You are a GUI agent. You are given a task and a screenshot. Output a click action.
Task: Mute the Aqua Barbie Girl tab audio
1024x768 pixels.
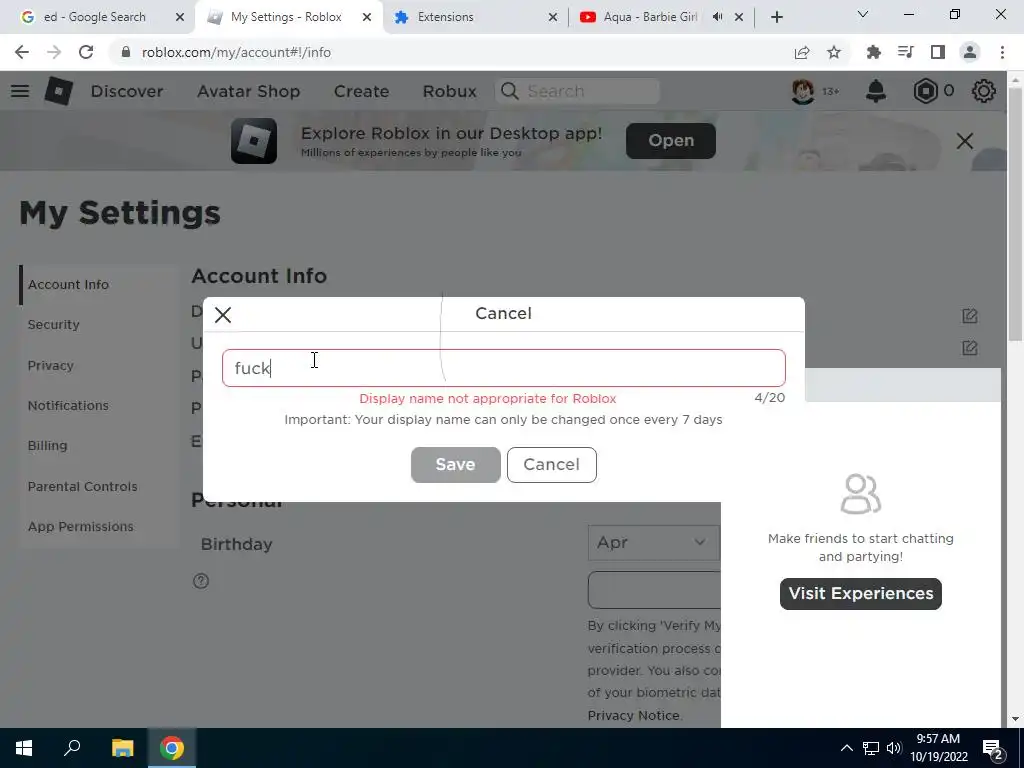[717, 17]
